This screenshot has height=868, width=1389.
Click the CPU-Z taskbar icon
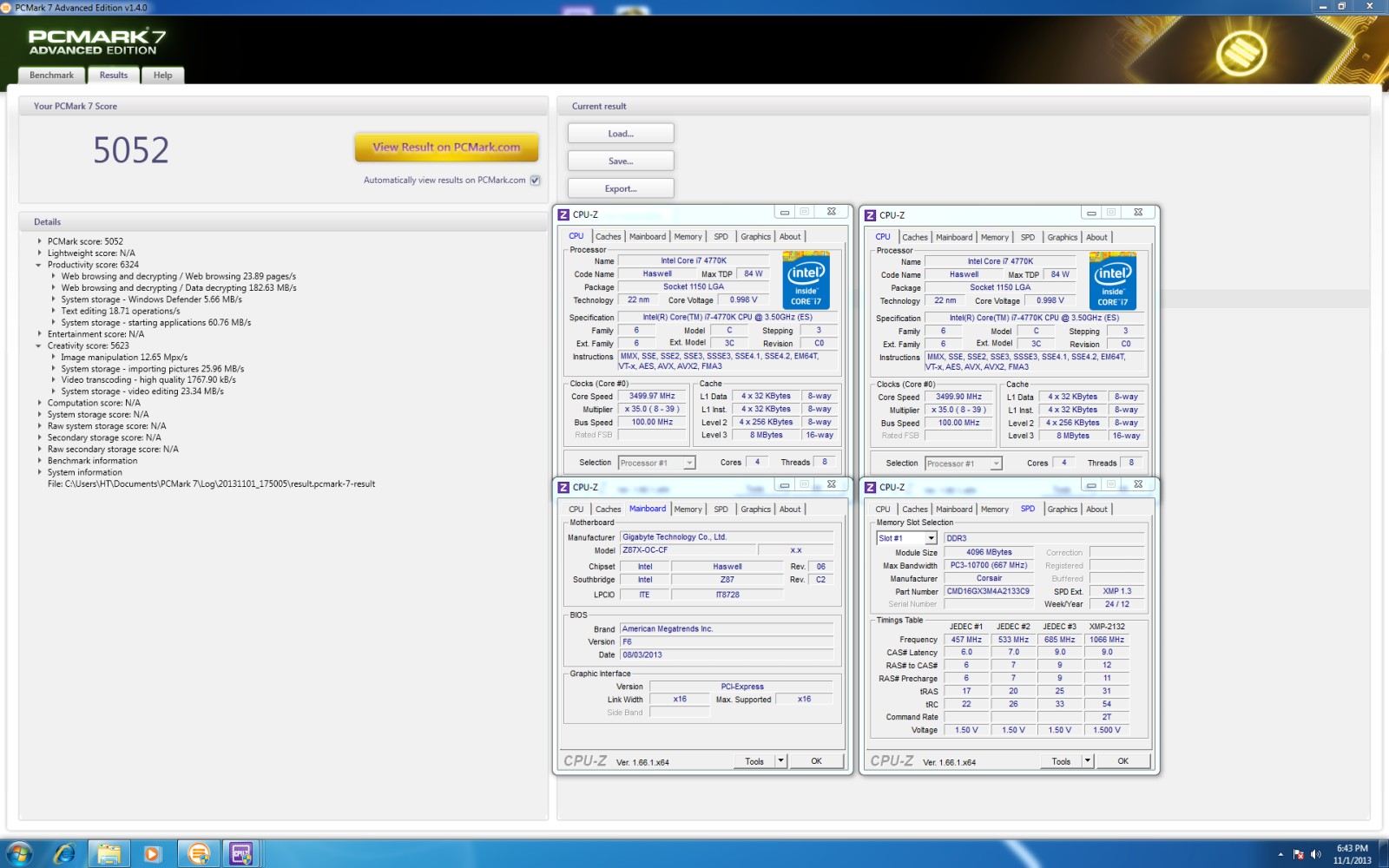pyautogui.click(x=241, y=854)
